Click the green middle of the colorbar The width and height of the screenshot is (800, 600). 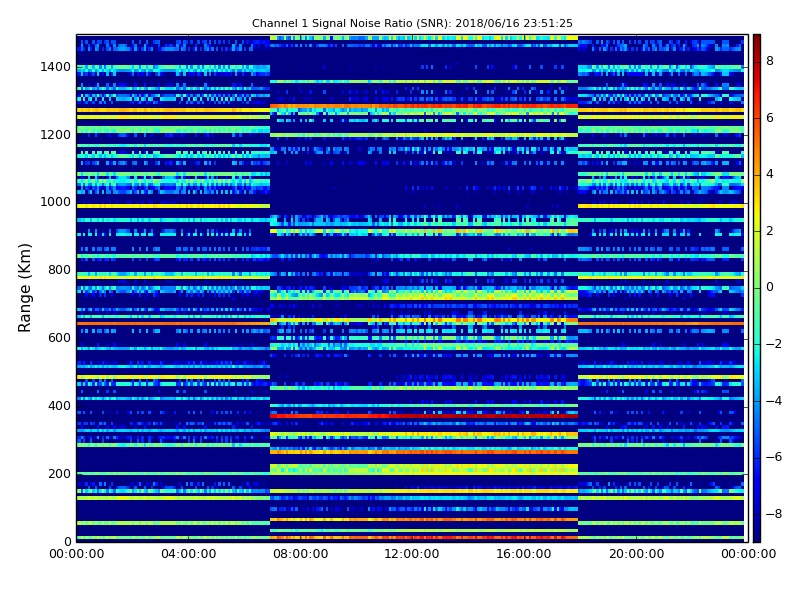coord(757,287)
